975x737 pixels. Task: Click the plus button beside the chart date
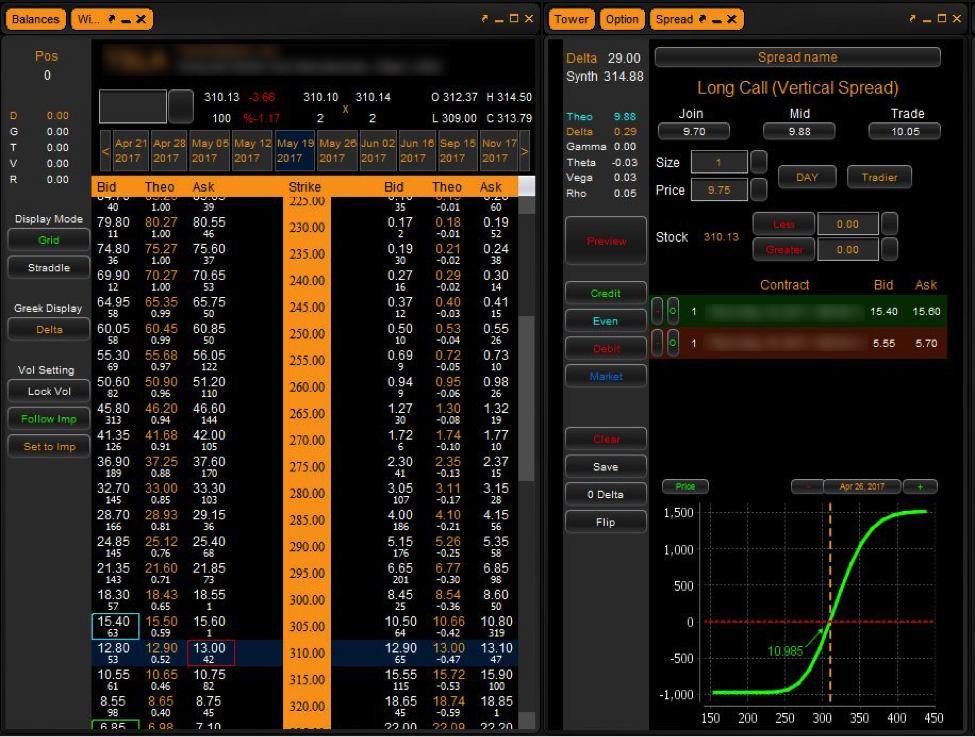tap(919, 487)
